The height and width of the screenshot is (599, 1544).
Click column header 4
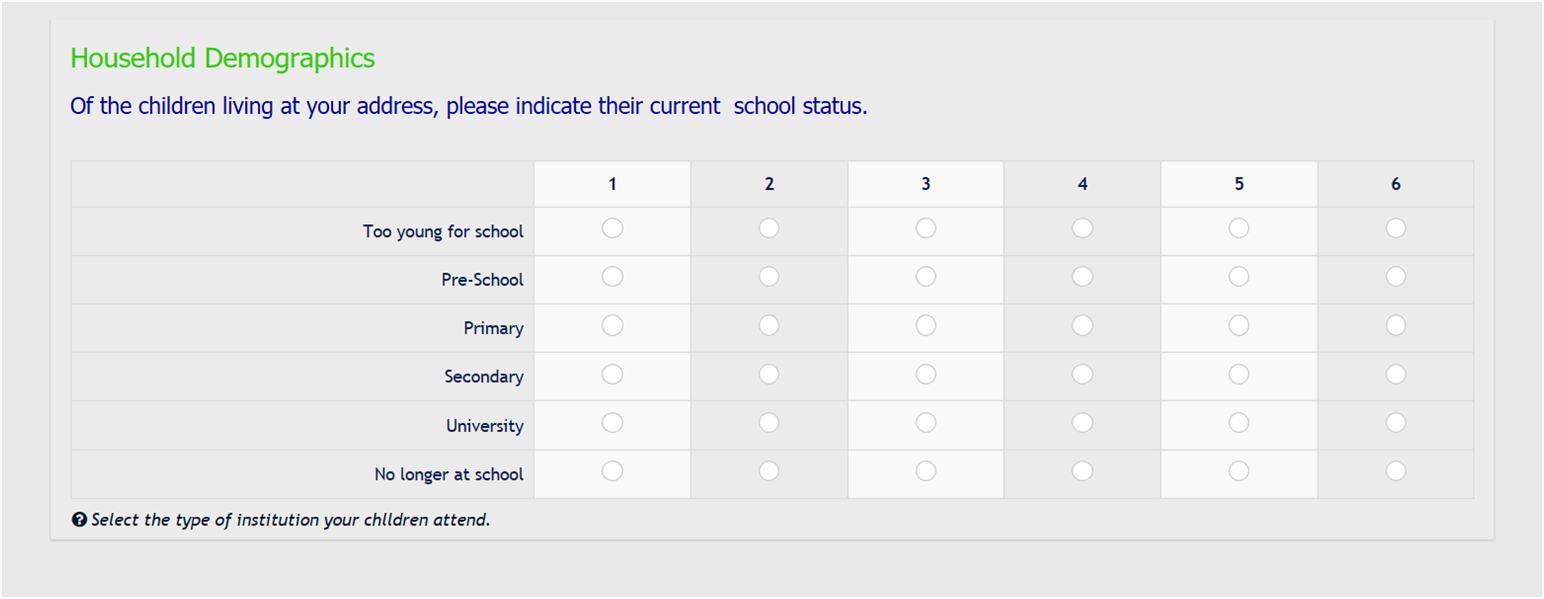[1082, 184]
